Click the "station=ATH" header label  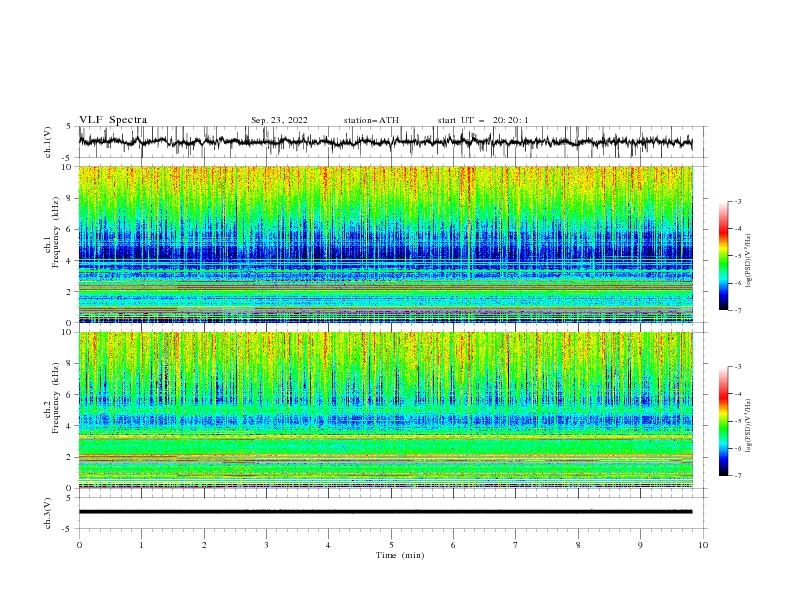(x=371, y=120)
